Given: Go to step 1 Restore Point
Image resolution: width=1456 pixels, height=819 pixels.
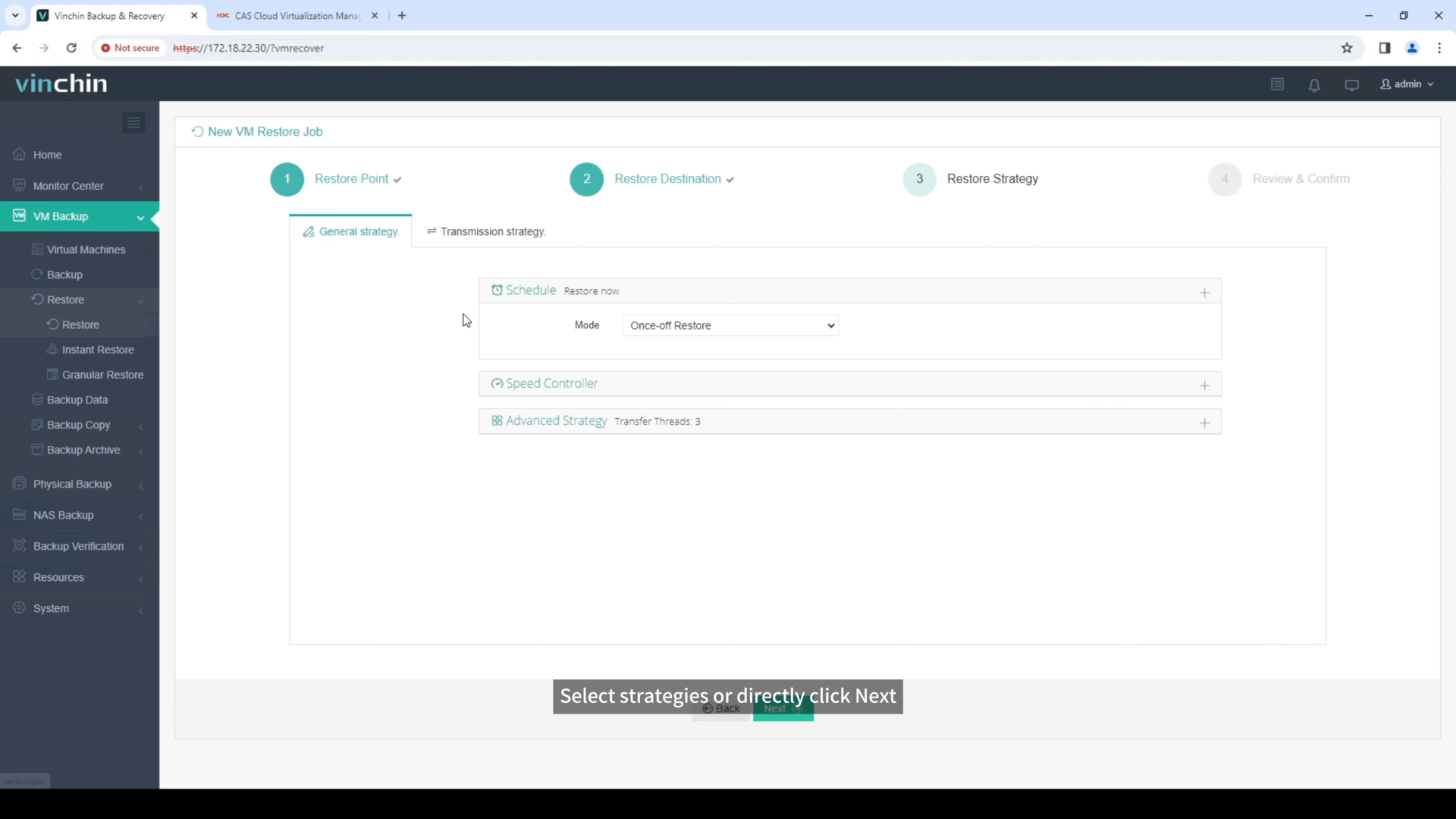Looking at the screenshot, I should pyautogui.click(x=336, y=179).
